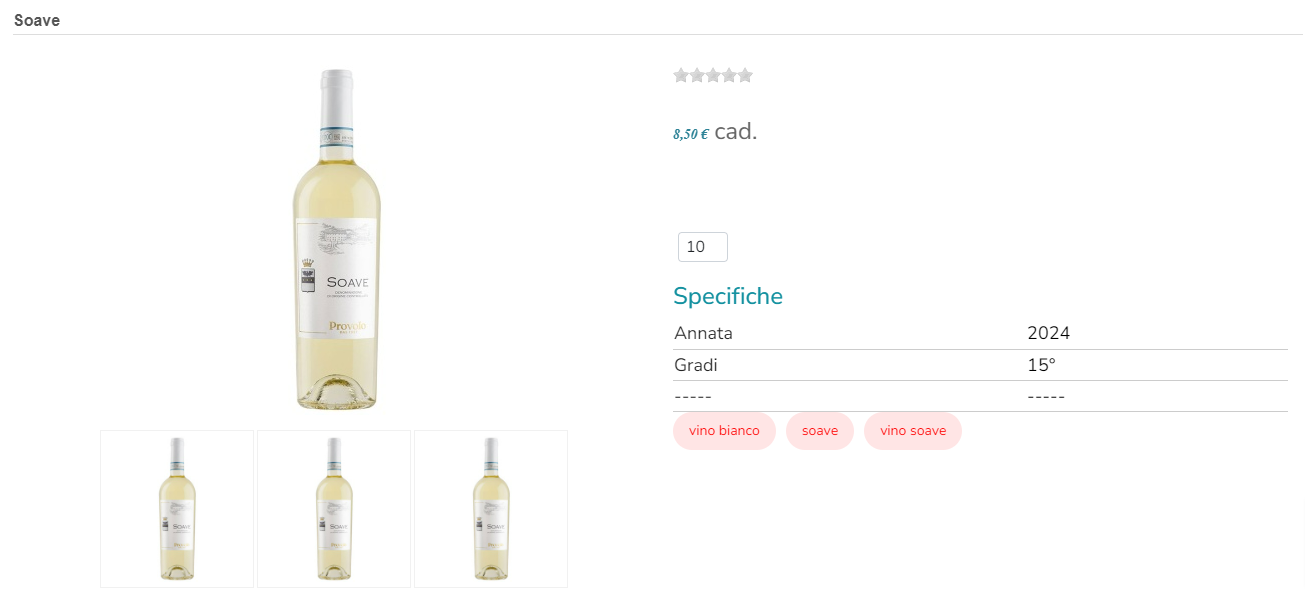
Task: Click the Specifiche section heading
Action: pyautogui.click(x=728, y=296)
